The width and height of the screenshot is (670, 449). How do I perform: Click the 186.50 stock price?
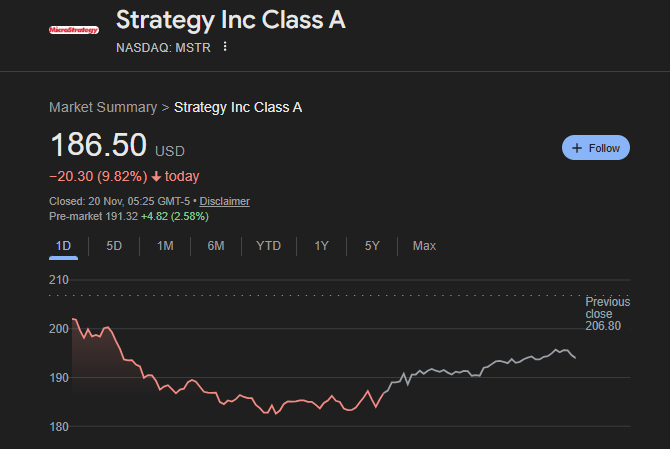[x=98, y=145]
